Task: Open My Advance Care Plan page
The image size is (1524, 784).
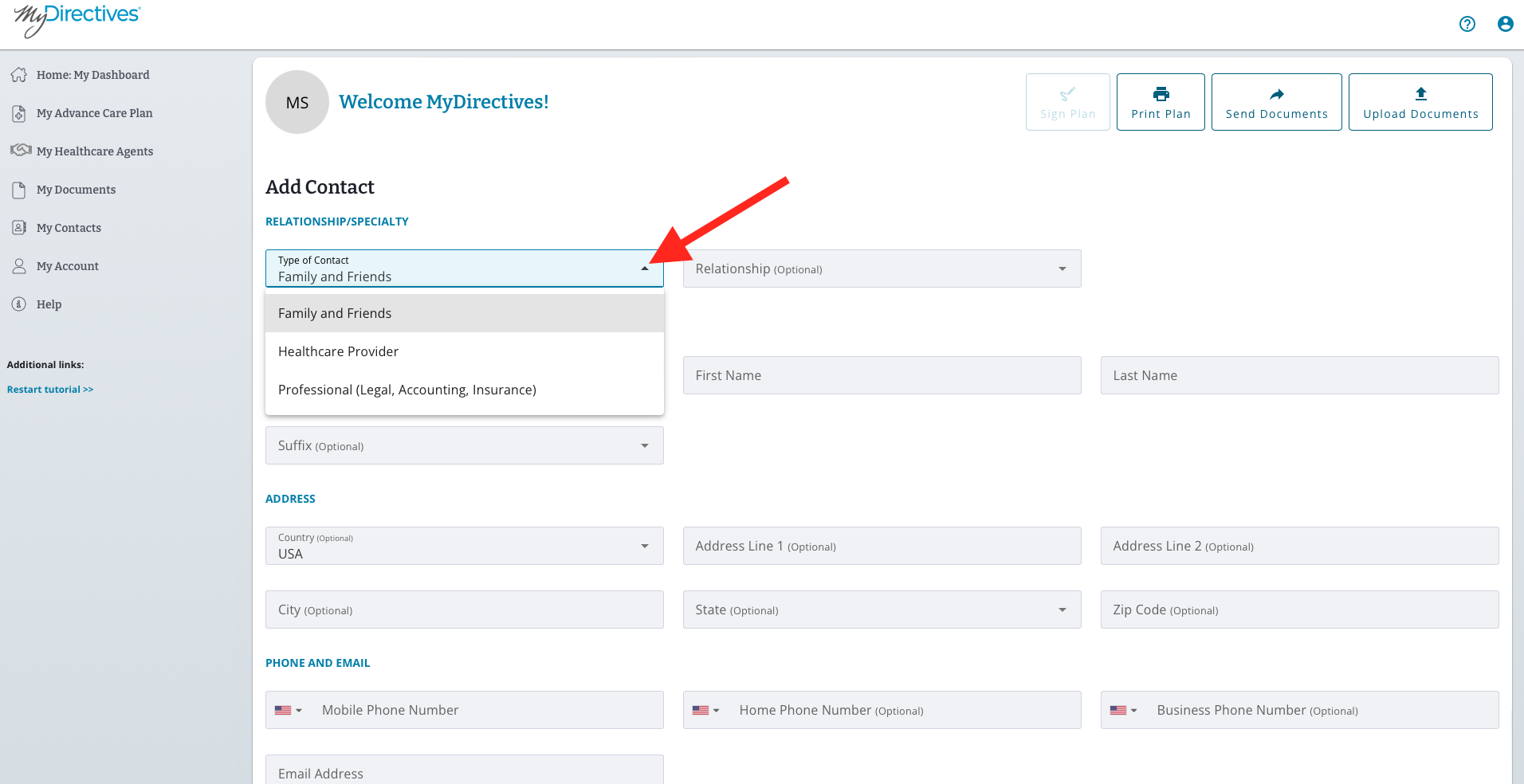Action: click(95, 113)
